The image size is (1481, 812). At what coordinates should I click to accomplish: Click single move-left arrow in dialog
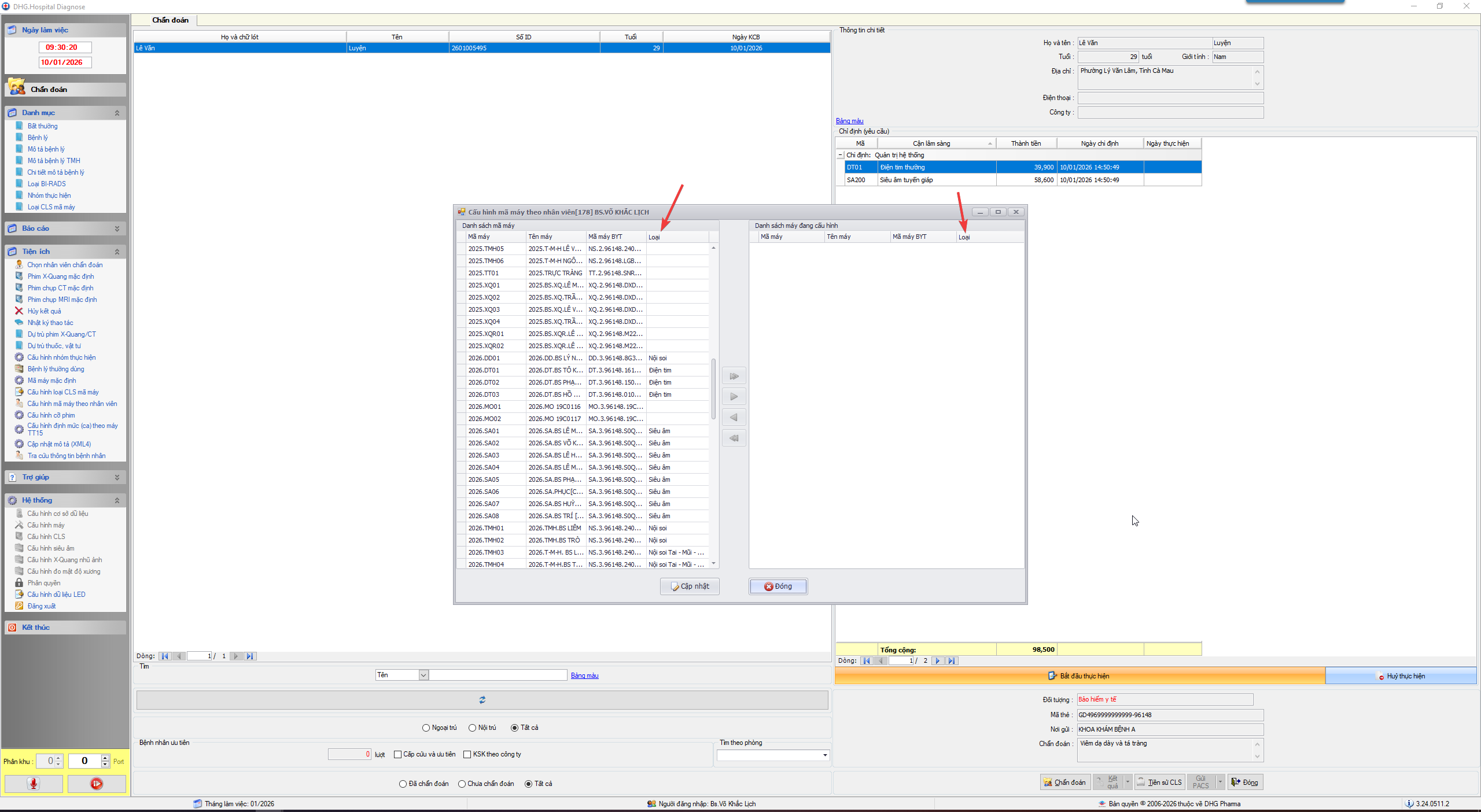(734, 417)
